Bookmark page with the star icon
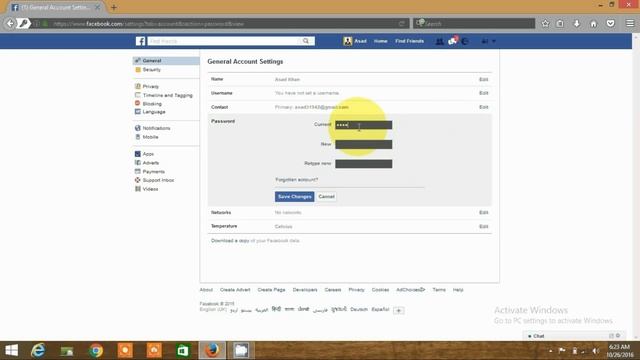The height and width of the screenshot is (360, 640). (x=545, y=24)
